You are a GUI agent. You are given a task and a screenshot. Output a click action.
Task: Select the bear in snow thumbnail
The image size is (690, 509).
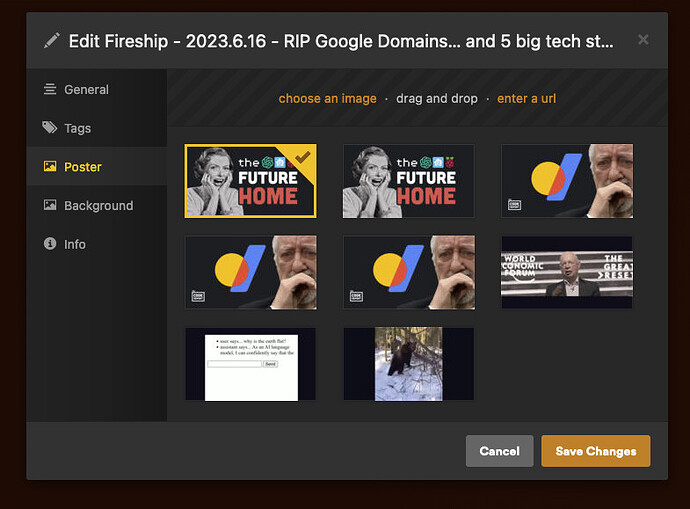(409, 364)
